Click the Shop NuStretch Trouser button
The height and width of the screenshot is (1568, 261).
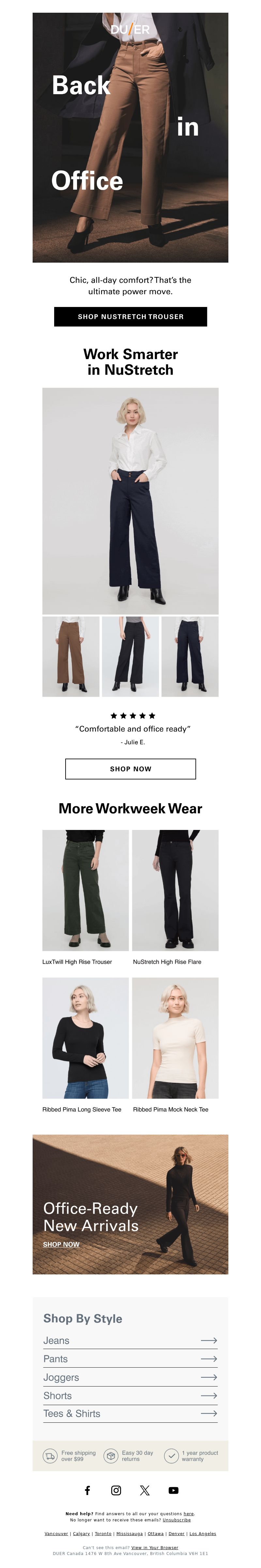pyautogui.click(x=130, y=316)
